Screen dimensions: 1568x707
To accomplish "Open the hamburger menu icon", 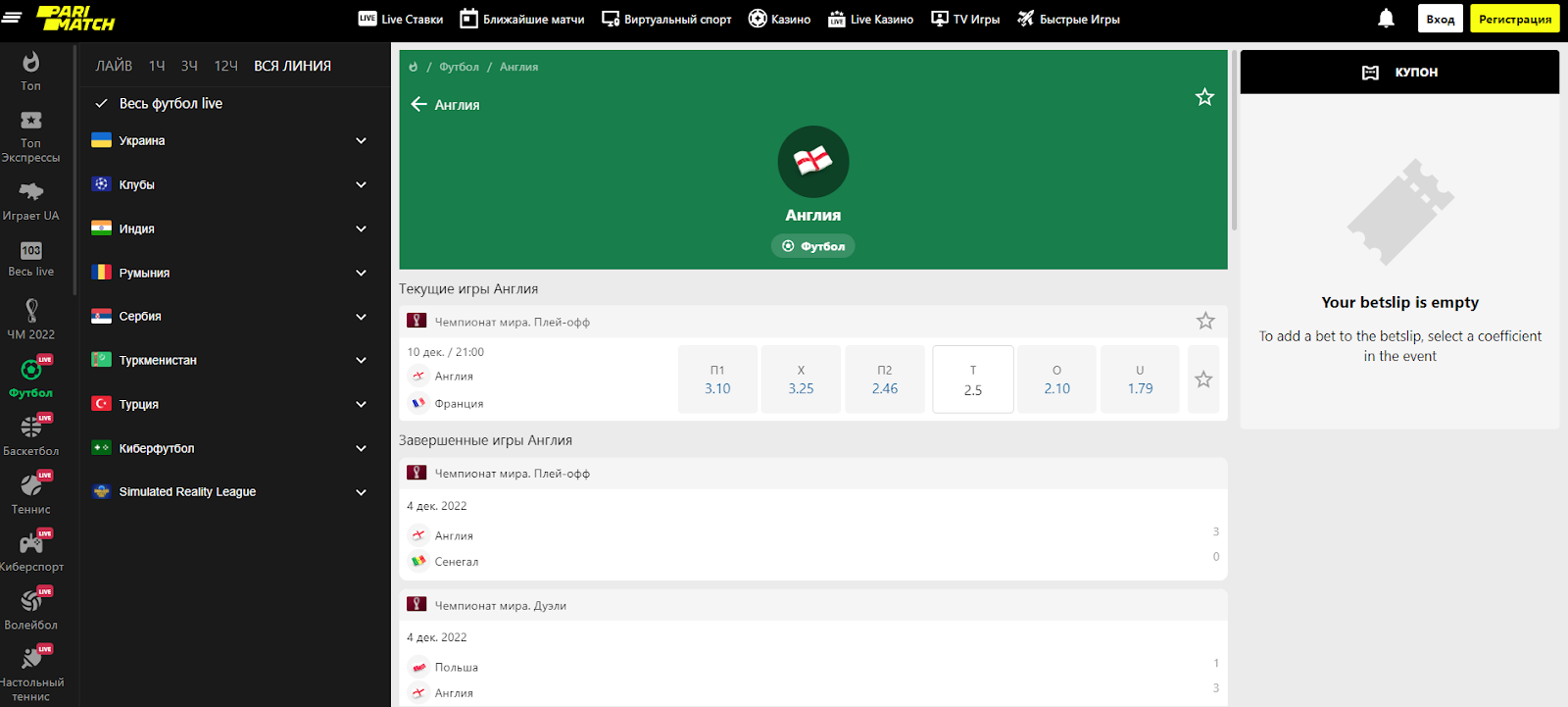I will pyautogui.click(x=12, y=18).
